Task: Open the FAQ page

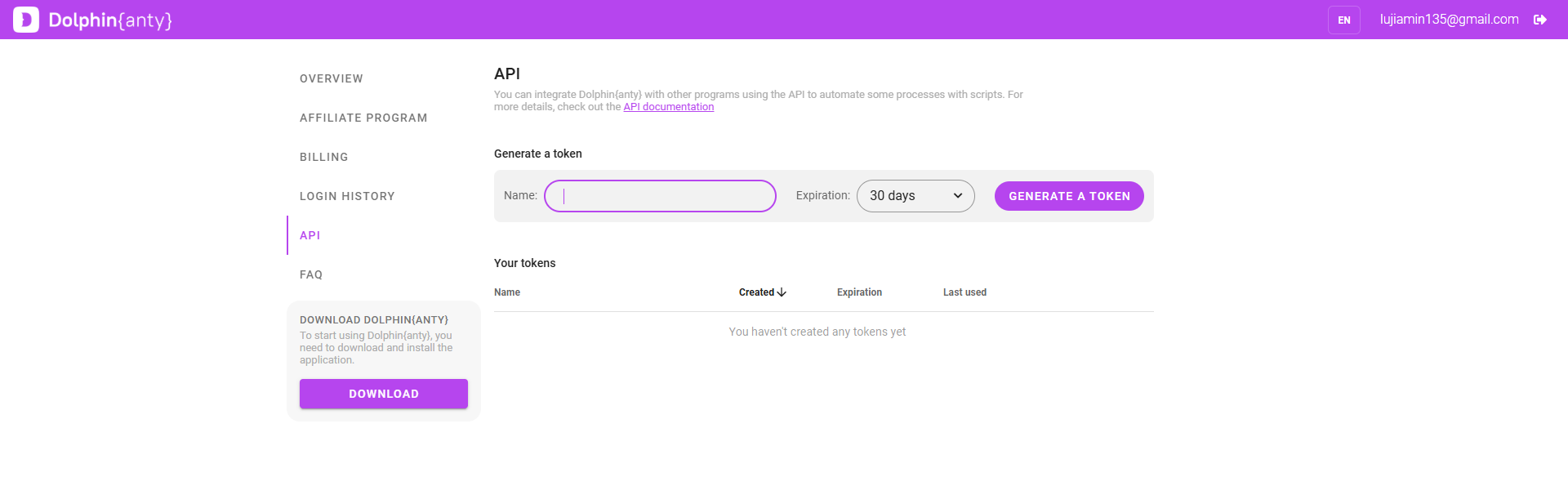Action: 311,274
